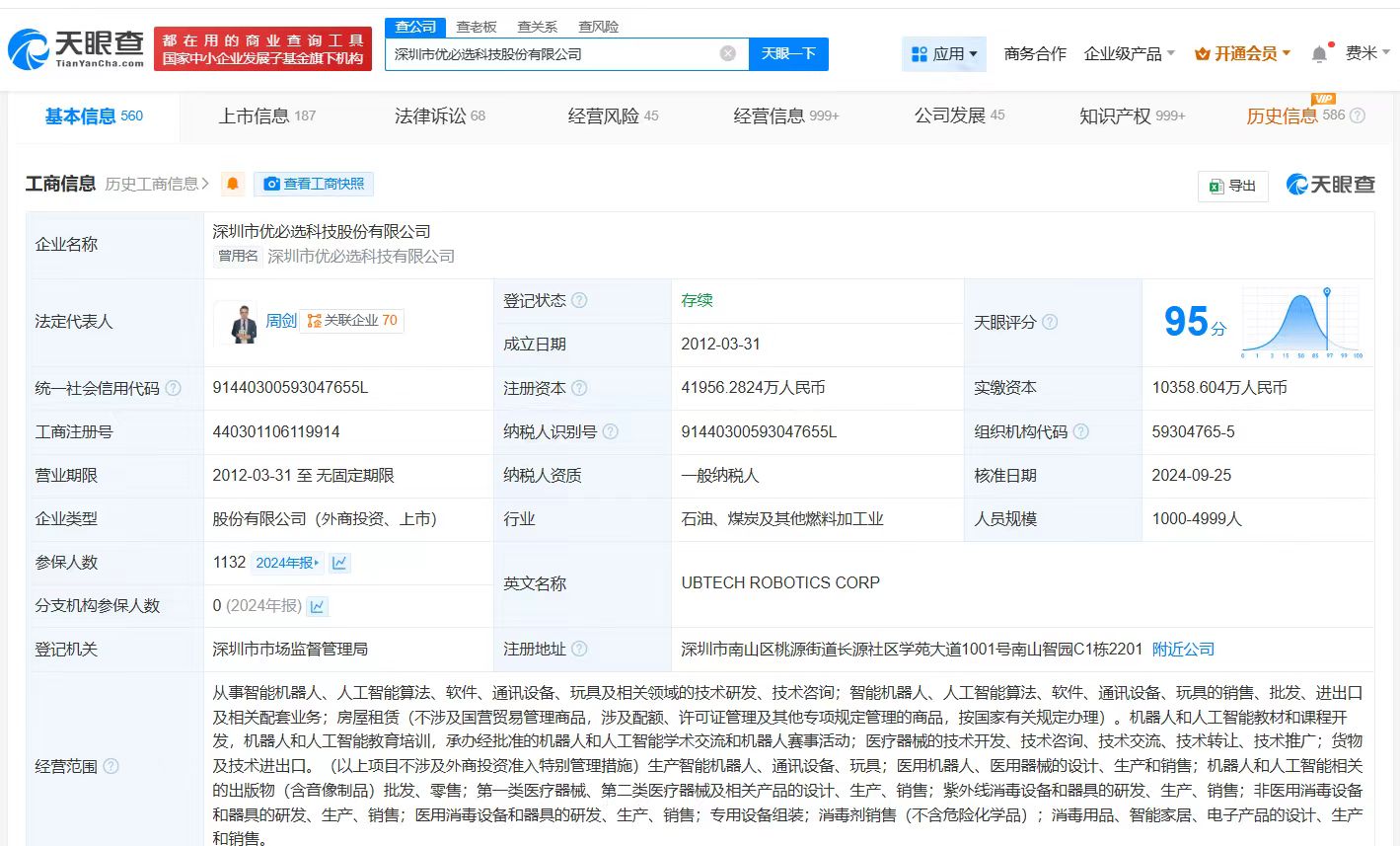Viewport: 1400px width, 846px height.
Task: Click the 导出 export button
Action: pos(1233,186)
